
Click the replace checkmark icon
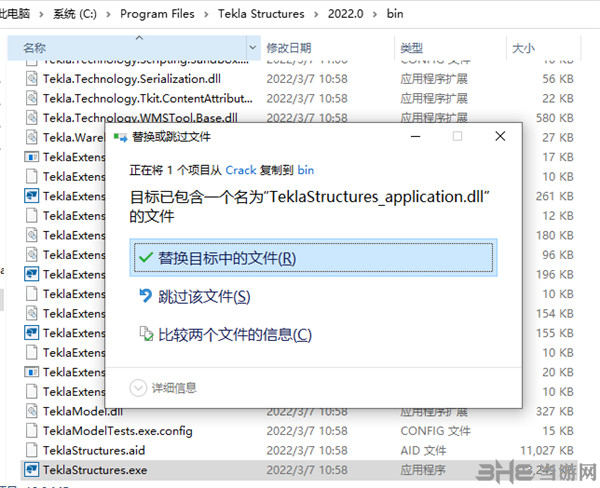pyautogui.click(x=146, y=258)
